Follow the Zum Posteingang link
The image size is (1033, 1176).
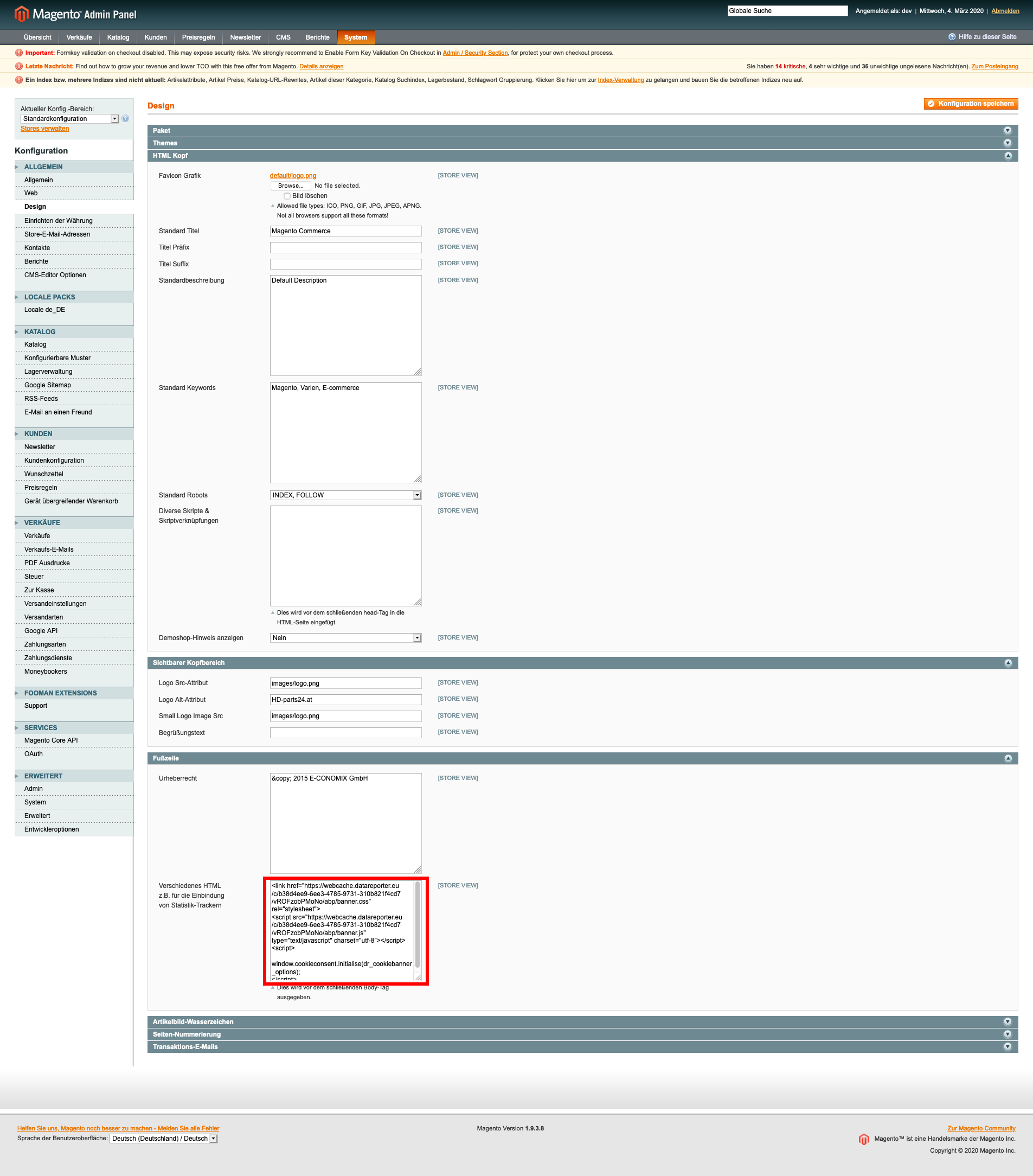pos(994,66)
